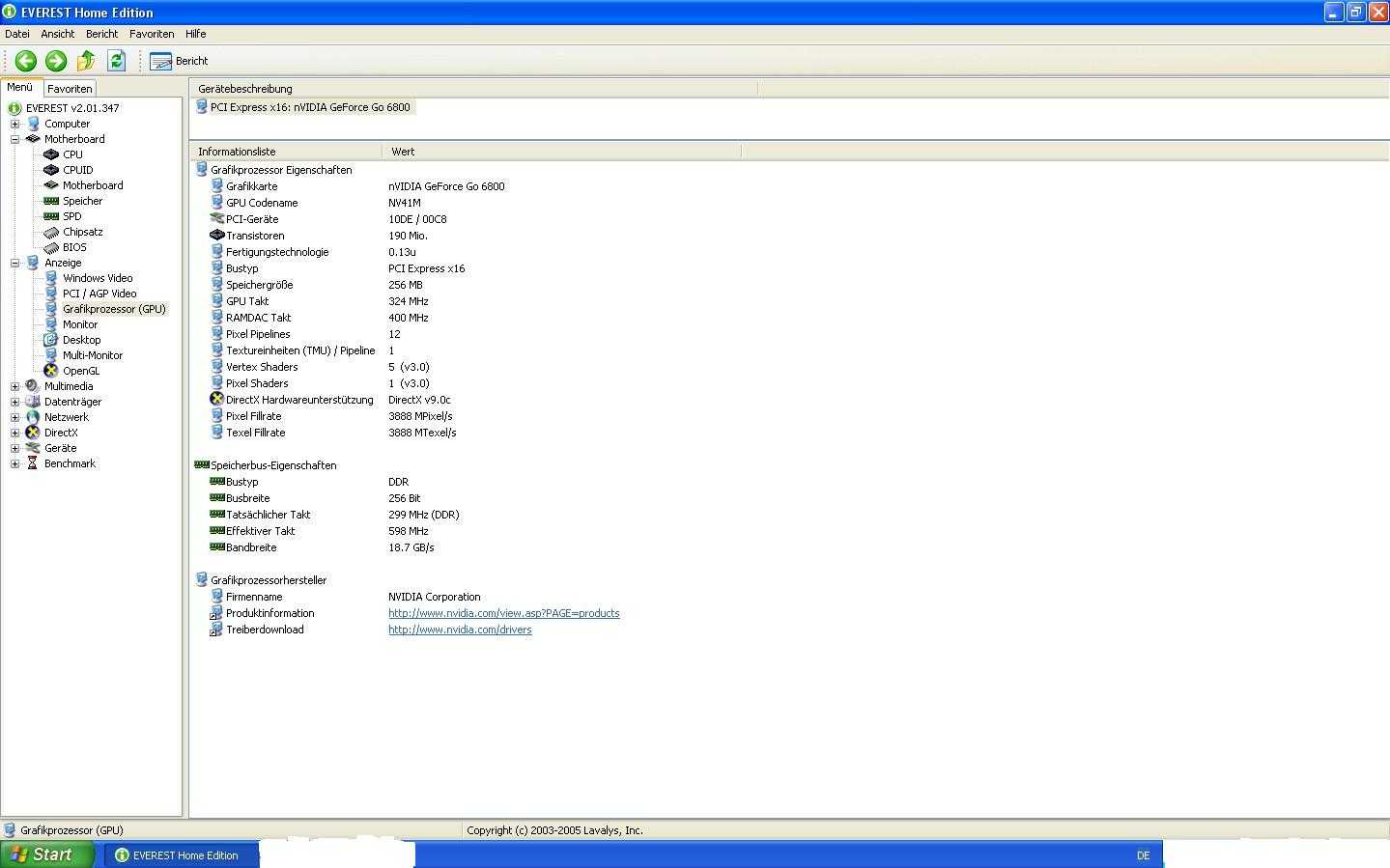
Task: Select the GPU Codename row
Action: (262, 203)
